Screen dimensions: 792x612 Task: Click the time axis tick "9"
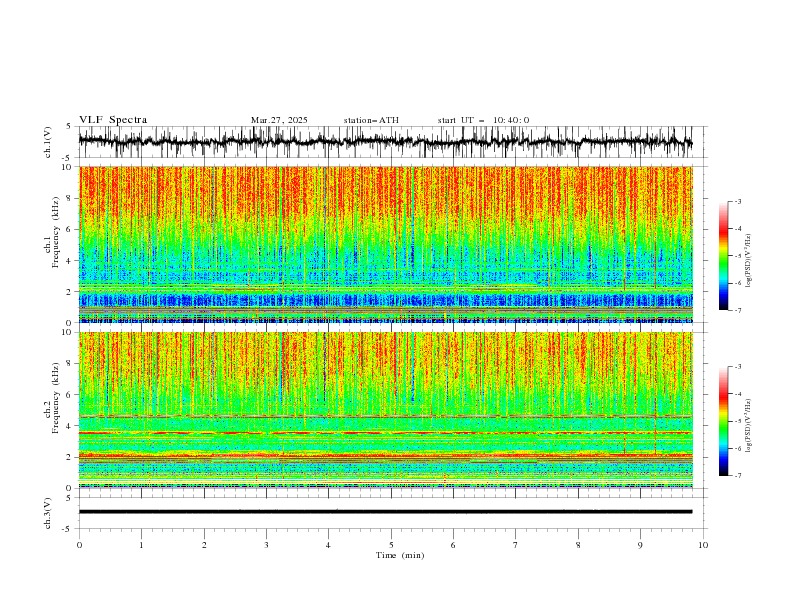(x=640, y=545)
